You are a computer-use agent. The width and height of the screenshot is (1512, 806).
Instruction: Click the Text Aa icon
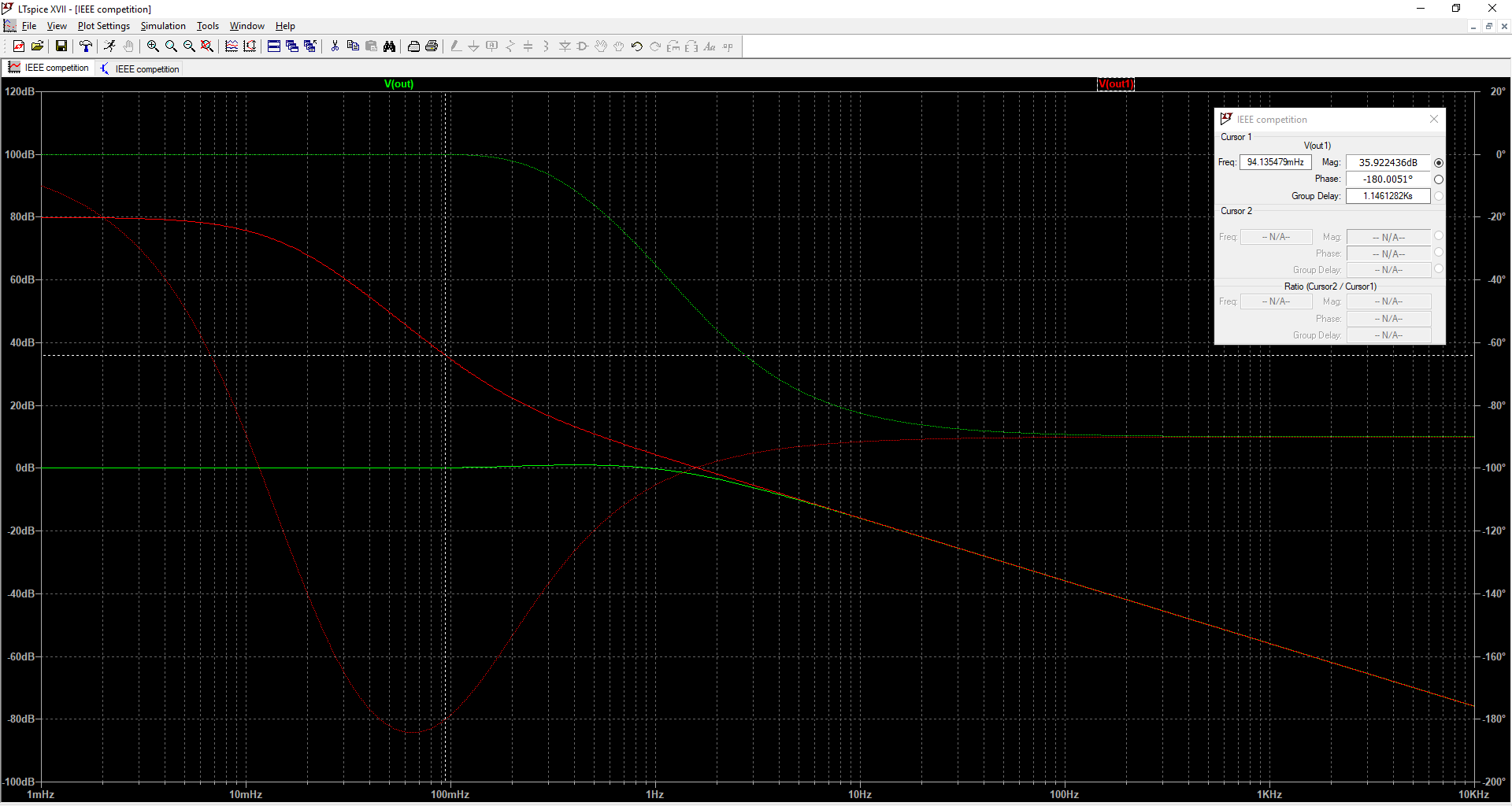(x=710, y=46)
